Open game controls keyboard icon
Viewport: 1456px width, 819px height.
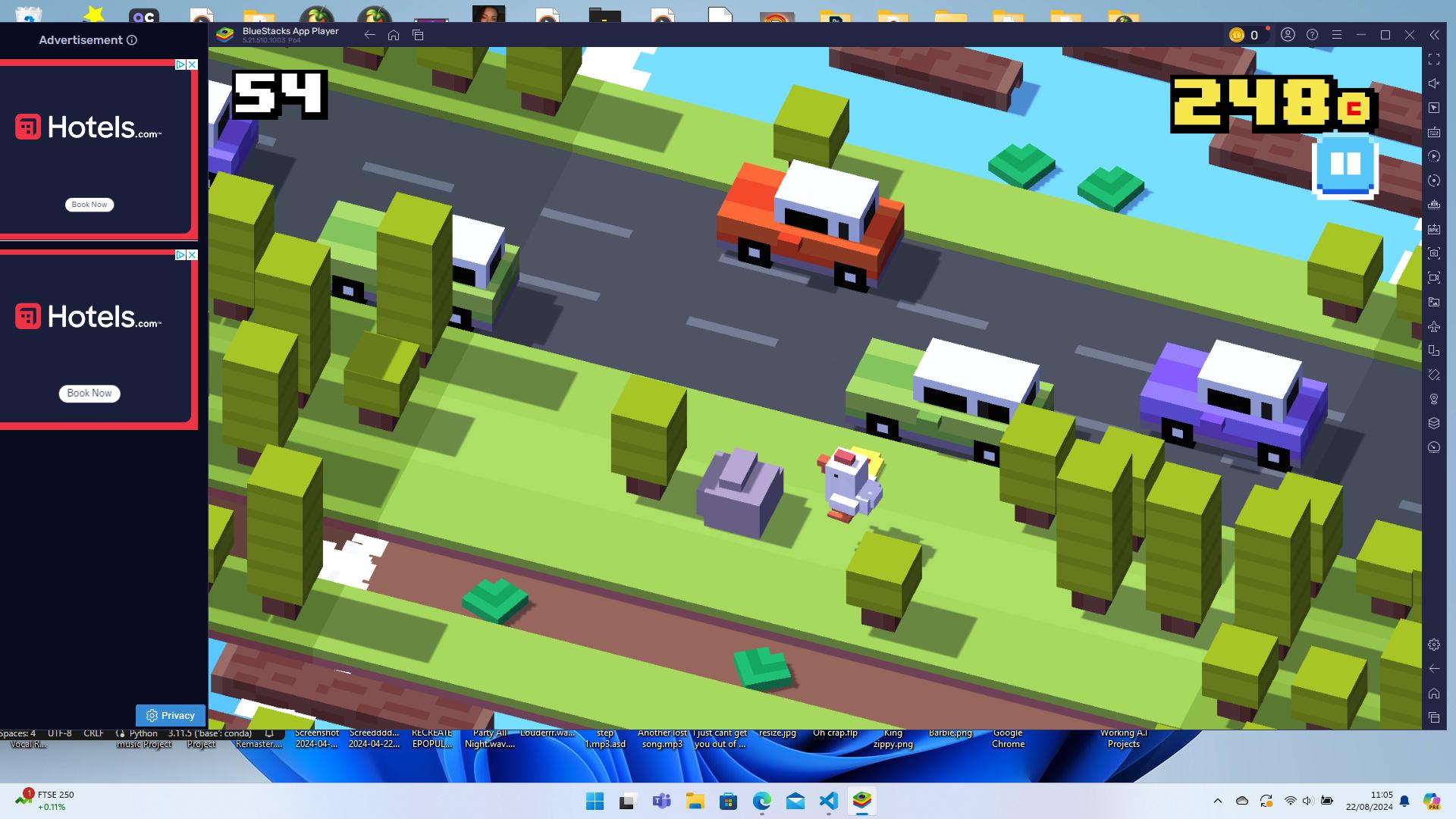[1434, 132]
